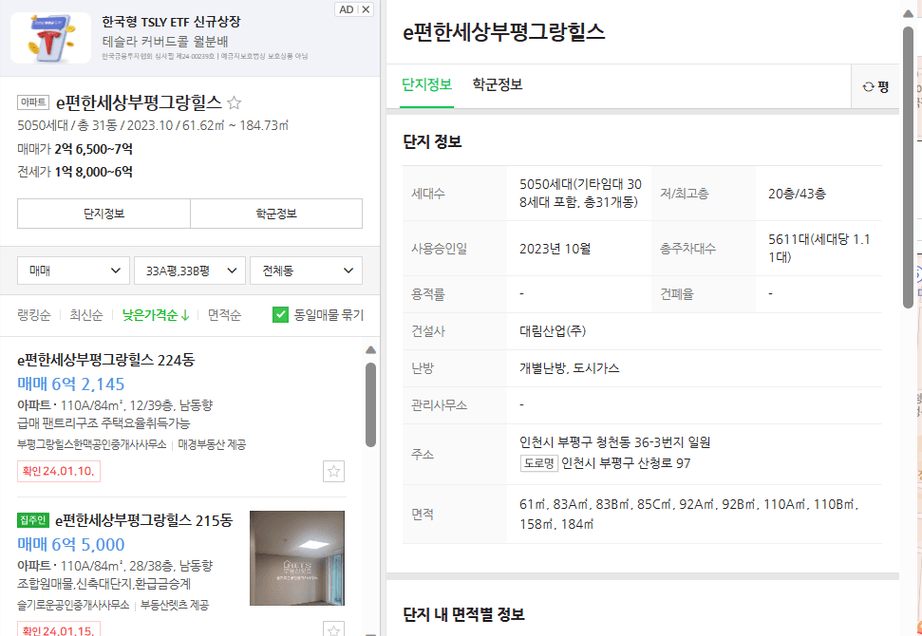Sort listings by 낮은가격순
This screenshot has height=636, width=922.
tap(156, 315)
